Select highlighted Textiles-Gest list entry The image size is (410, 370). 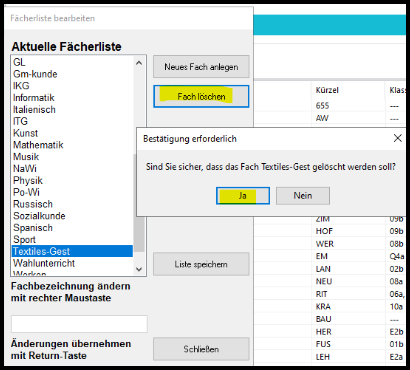(72, 251)
